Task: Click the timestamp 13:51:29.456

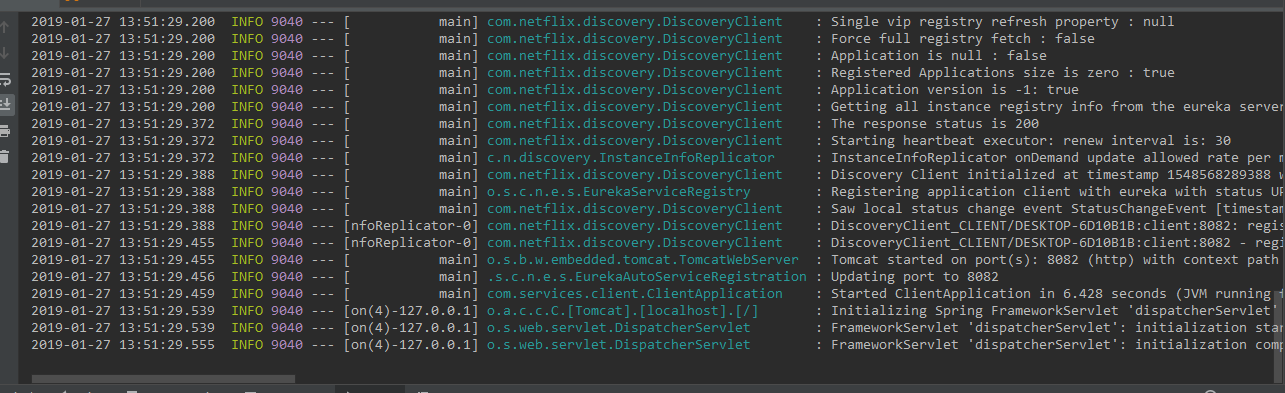Action: coord(167,276)
